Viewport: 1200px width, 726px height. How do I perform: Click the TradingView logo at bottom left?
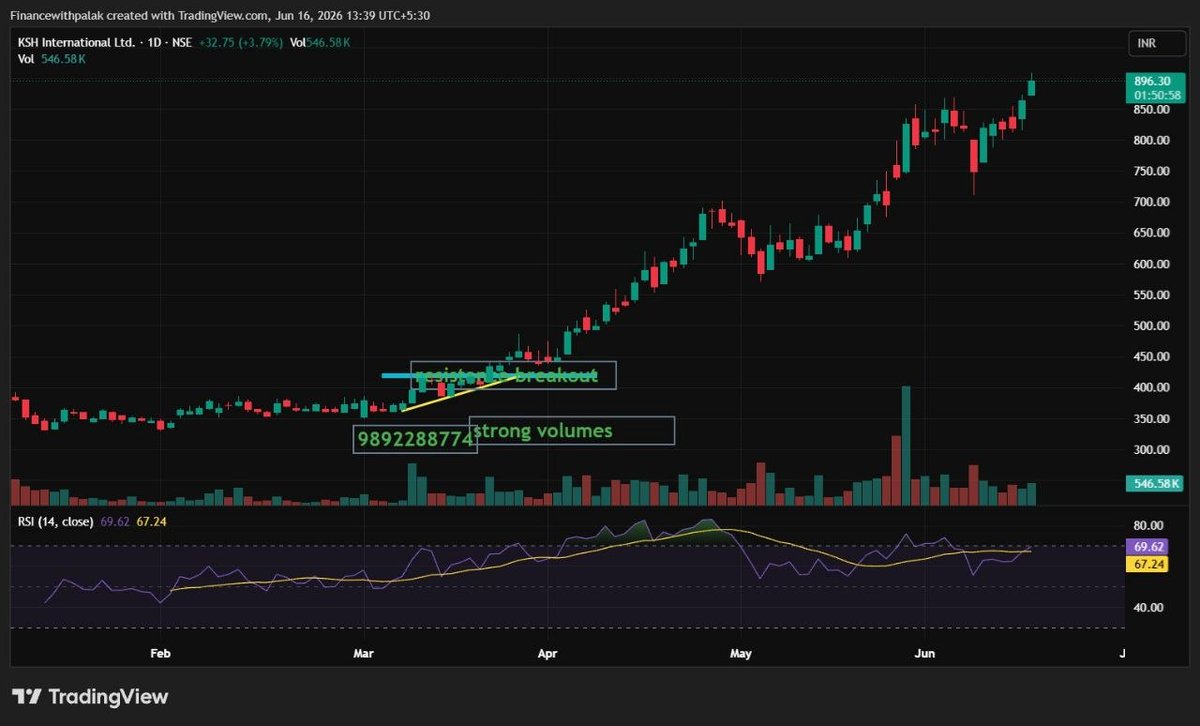[x=90, y=697]
